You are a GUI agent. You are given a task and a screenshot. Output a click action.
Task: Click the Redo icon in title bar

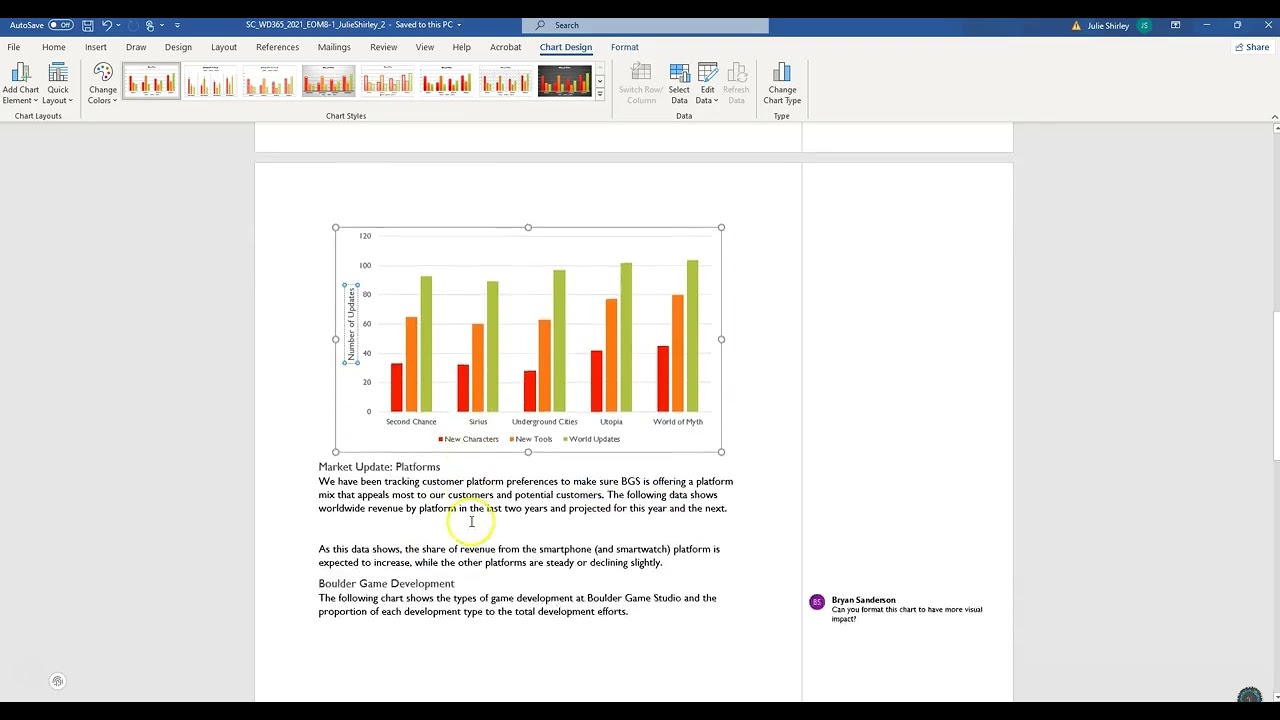133,25
